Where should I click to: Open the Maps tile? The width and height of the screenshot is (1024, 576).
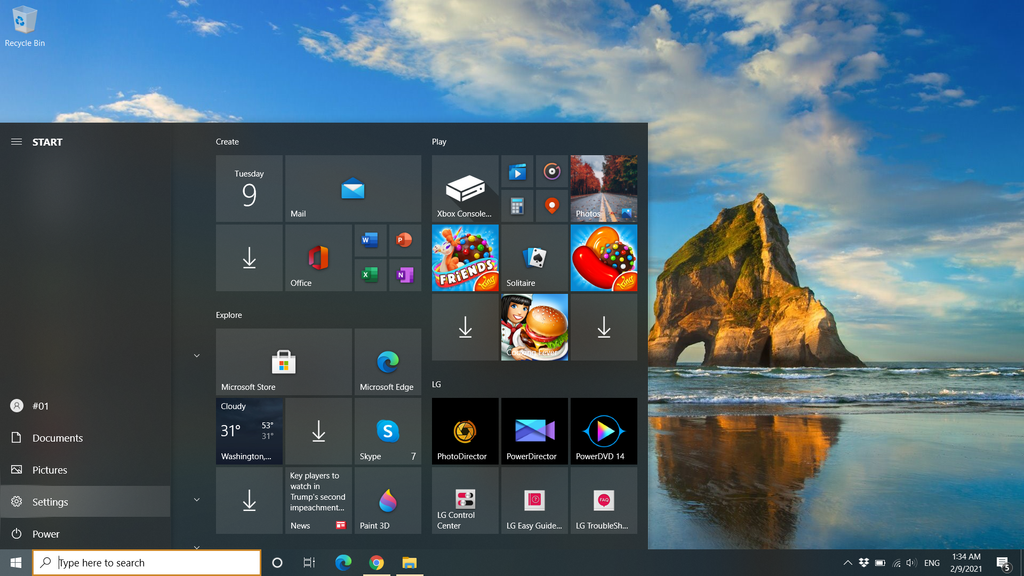(x=549, y=208)
